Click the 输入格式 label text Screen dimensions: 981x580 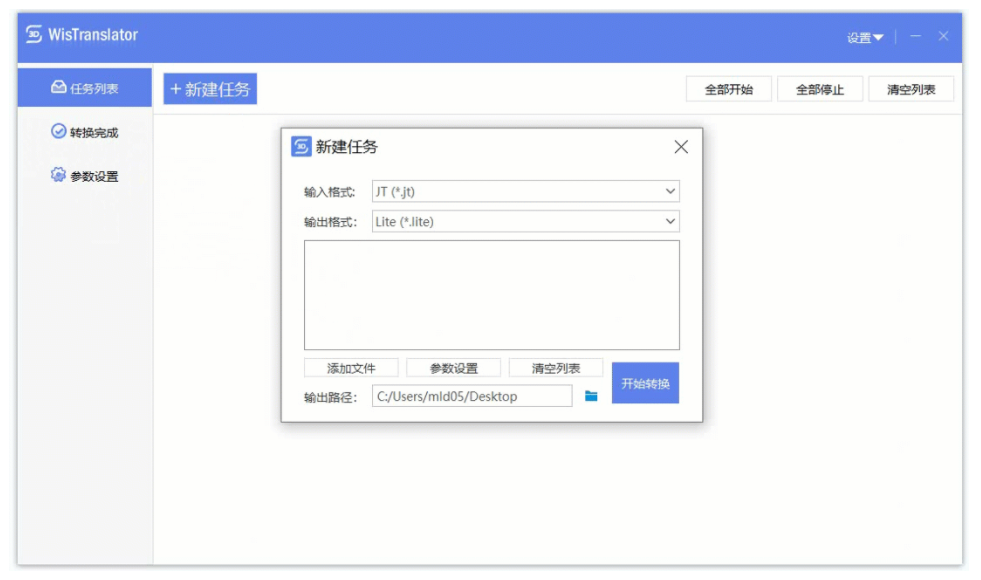pyautogui.click(x=330, y=192)
